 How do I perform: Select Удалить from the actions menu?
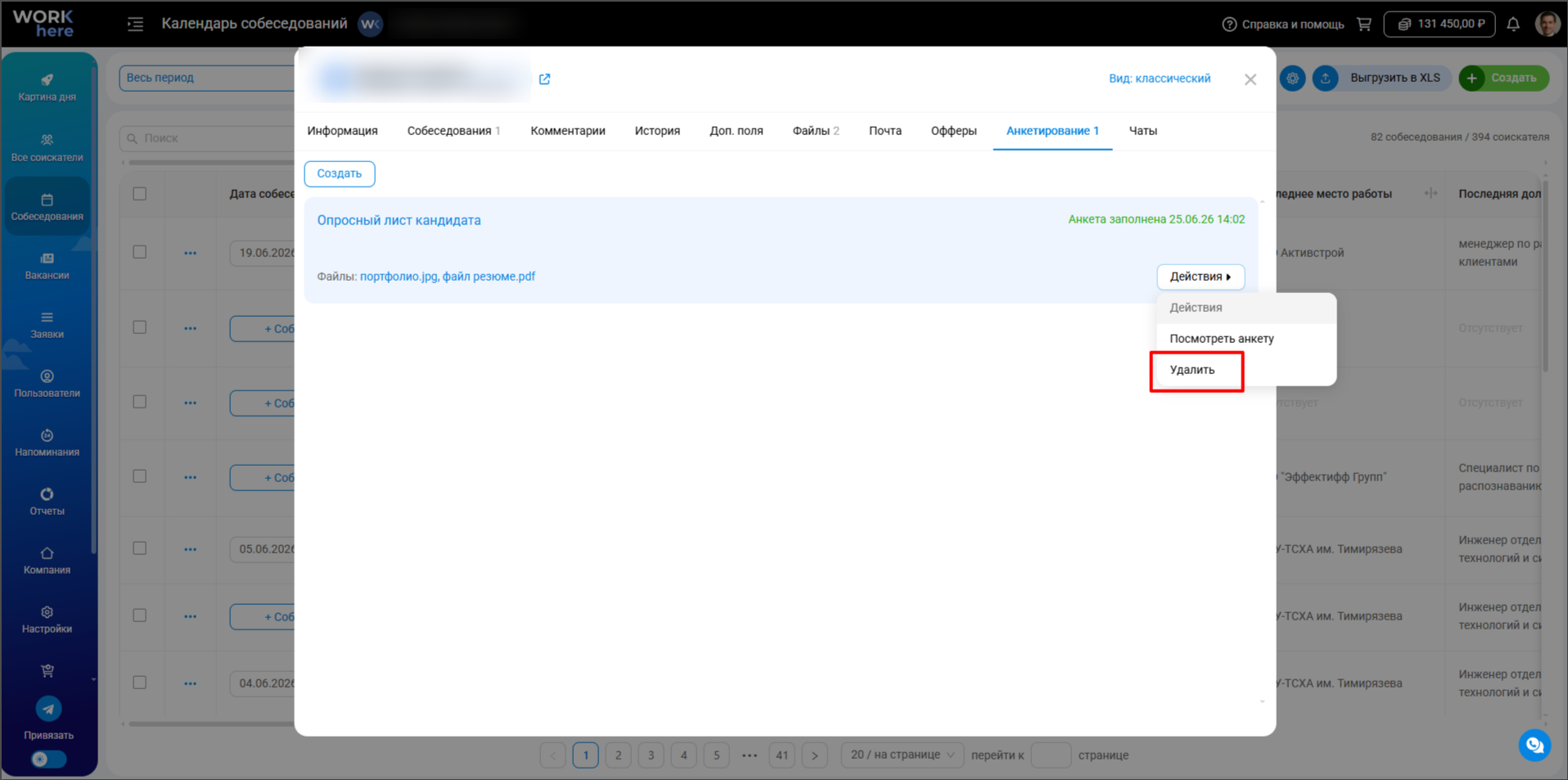coord(1192,370)
